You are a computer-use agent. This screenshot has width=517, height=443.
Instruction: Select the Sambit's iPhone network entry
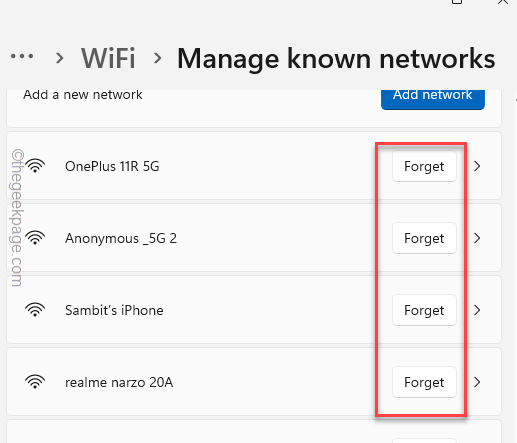pos(254,310)
